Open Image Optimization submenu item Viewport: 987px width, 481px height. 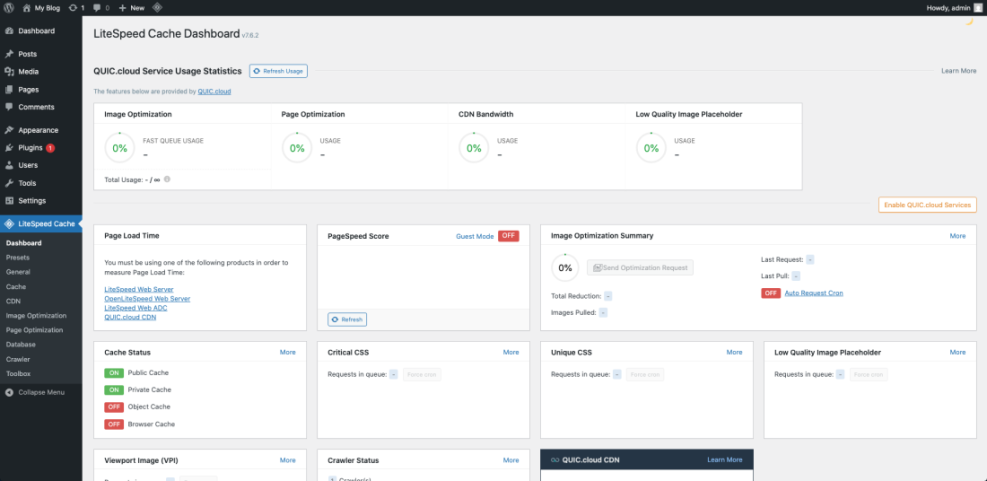36,315
